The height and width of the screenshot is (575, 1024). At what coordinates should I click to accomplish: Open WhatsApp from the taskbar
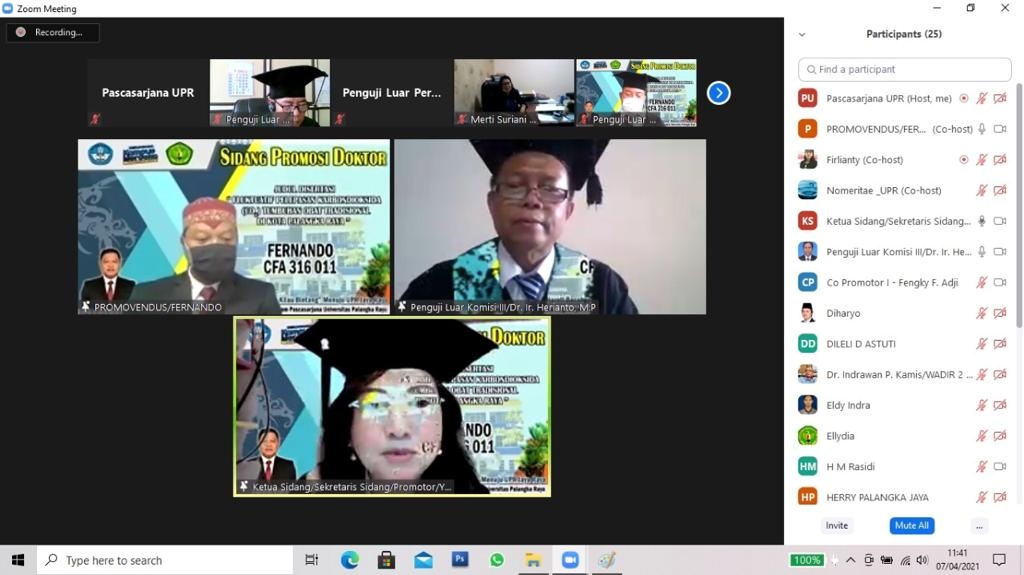(497, 560)
